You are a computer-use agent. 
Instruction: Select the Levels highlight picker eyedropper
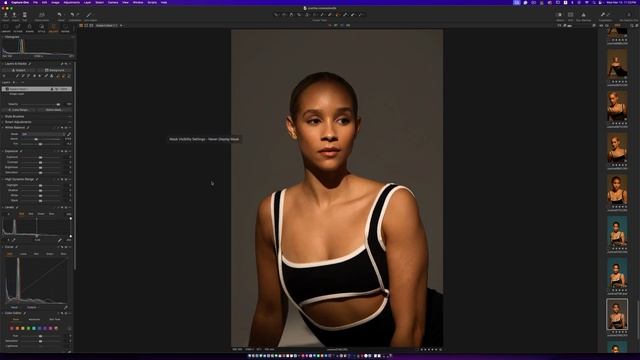60,240
